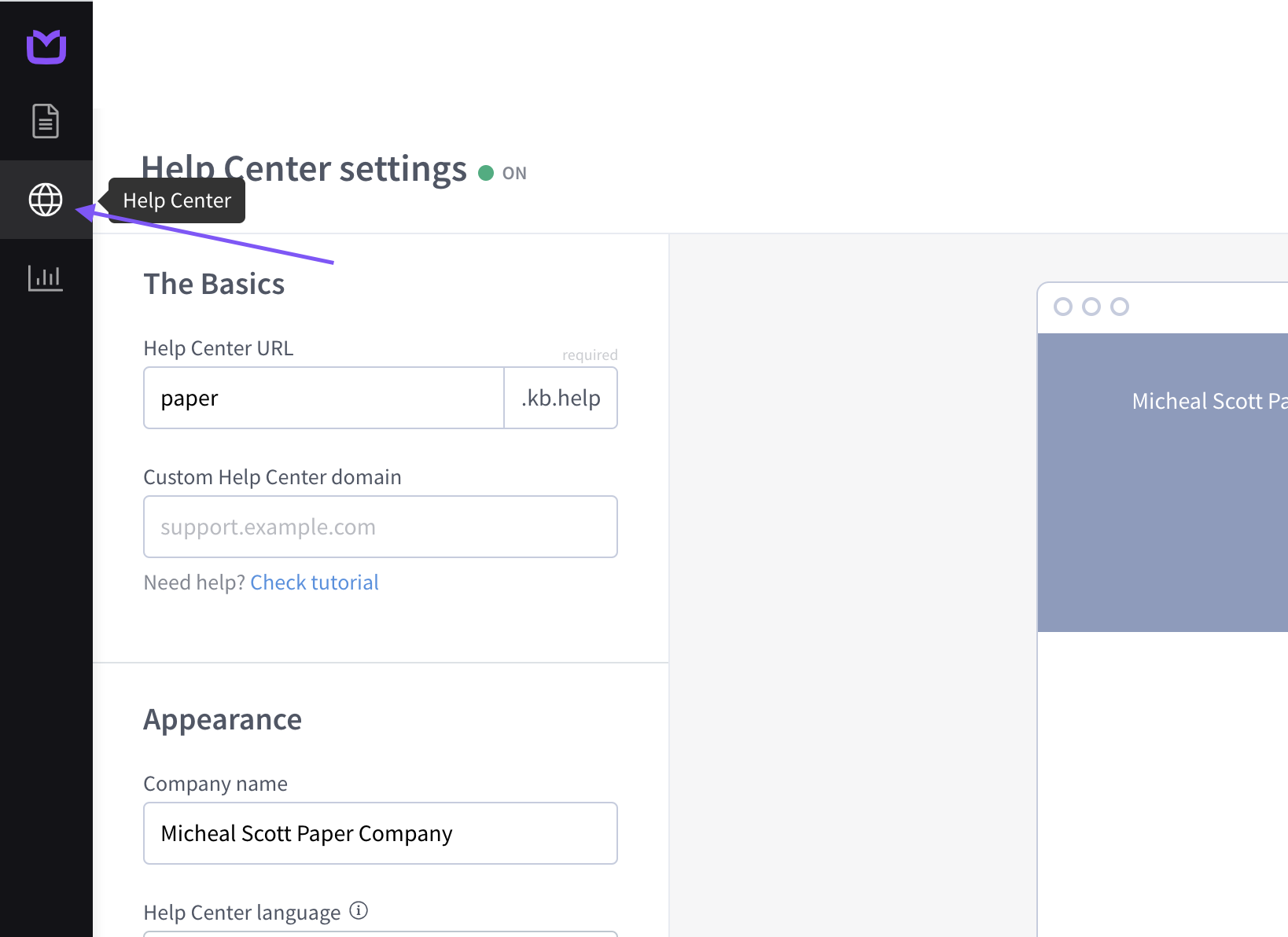Click the Help Center tooltip label

click(x=177, y=200)
